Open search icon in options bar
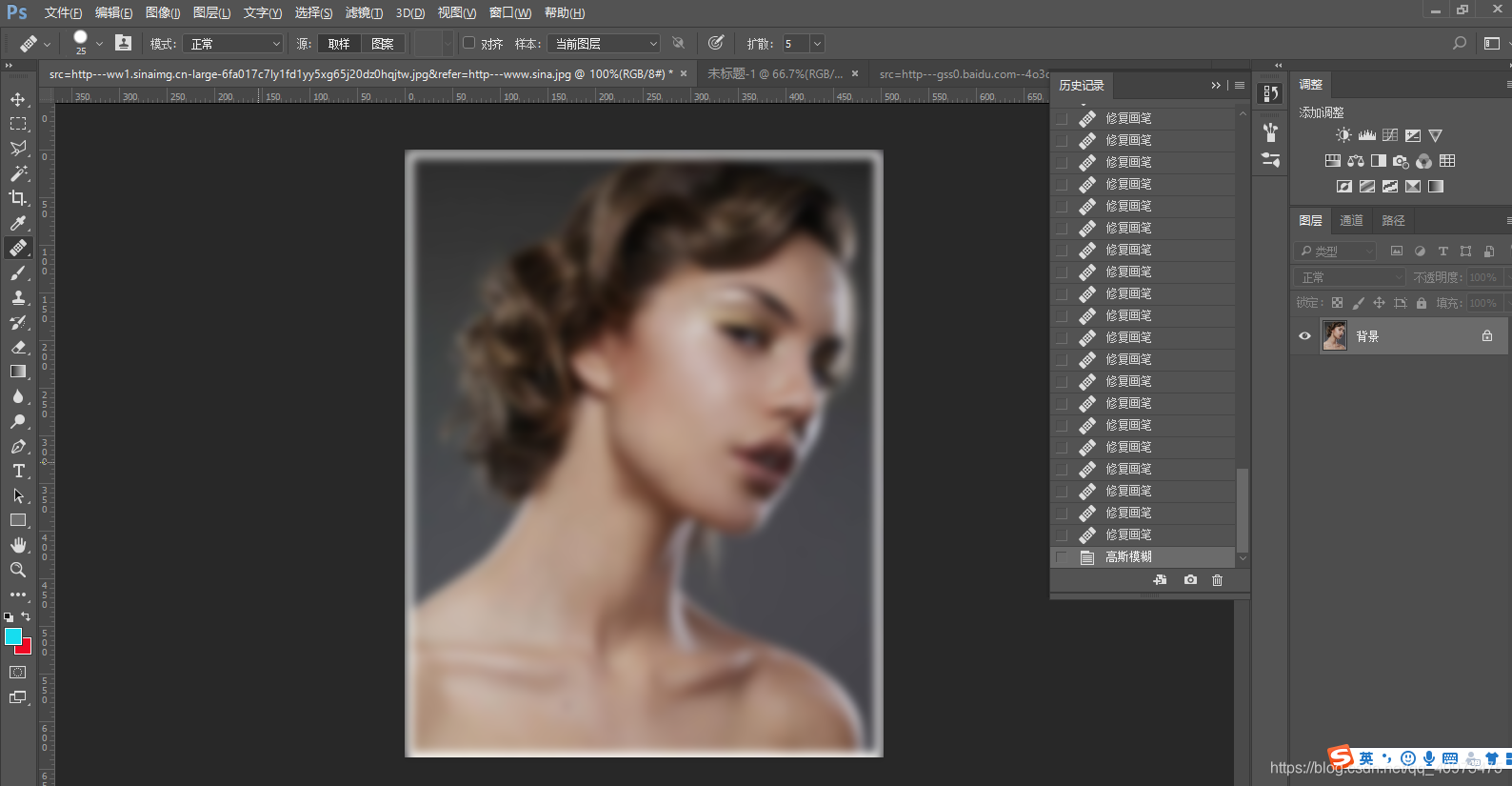 point(1460,43)
